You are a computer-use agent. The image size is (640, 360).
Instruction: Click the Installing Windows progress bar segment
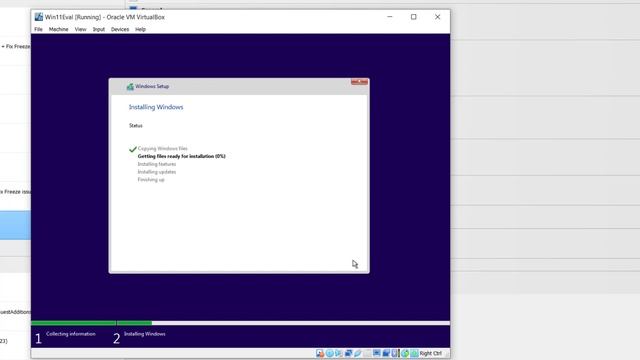coord(284,323)
